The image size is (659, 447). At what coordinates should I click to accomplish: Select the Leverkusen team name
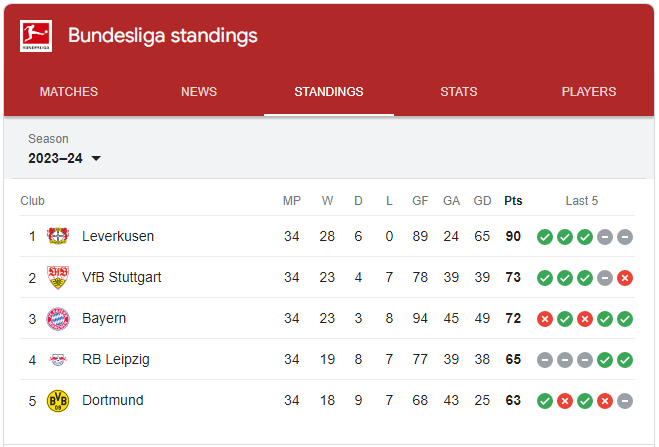coord(118,236)
